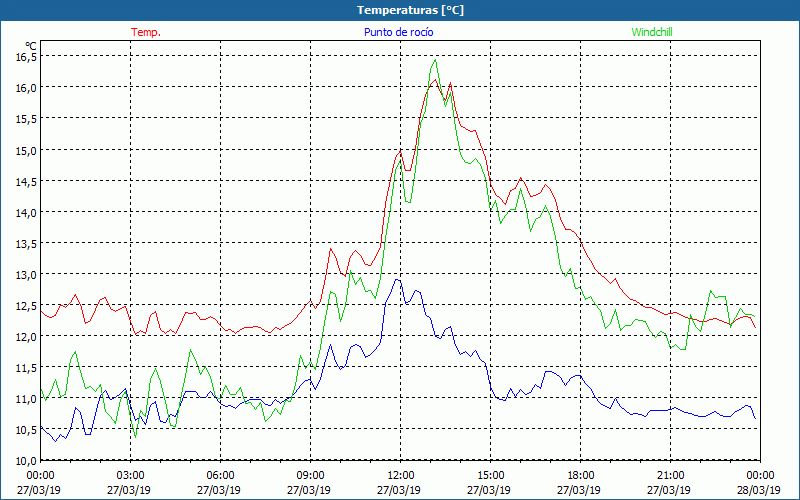Image resolution: width=800 pixels, height=500 pixels.
Task: Click the 15,5 value on the temperature axis
Action: (x=26, y=119)
